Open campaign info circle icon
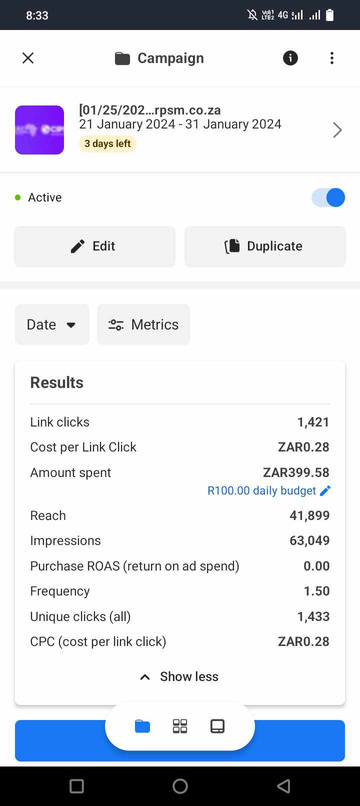 [290, 58]
